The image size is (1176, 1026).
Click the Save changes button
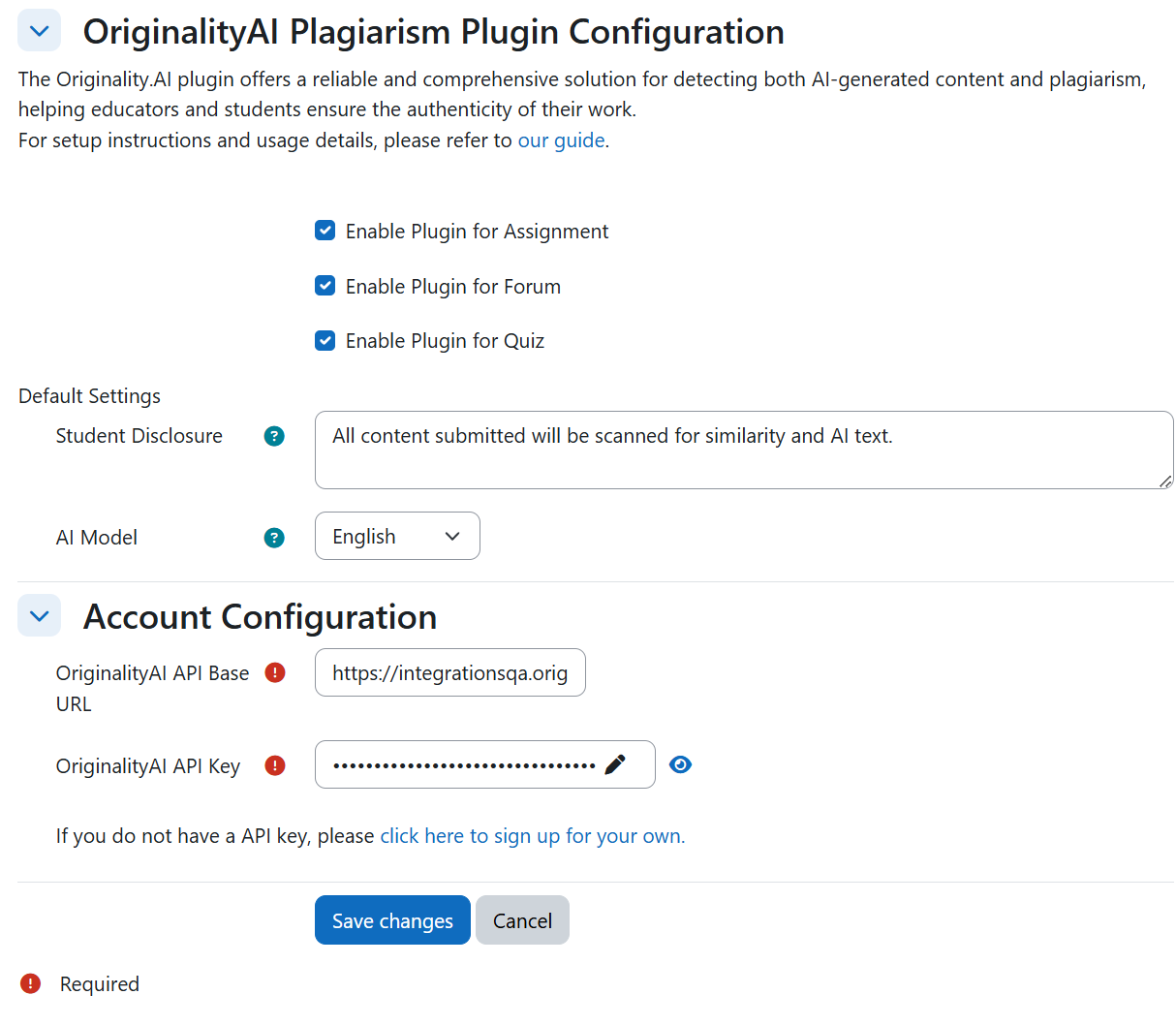click(392, 920)
